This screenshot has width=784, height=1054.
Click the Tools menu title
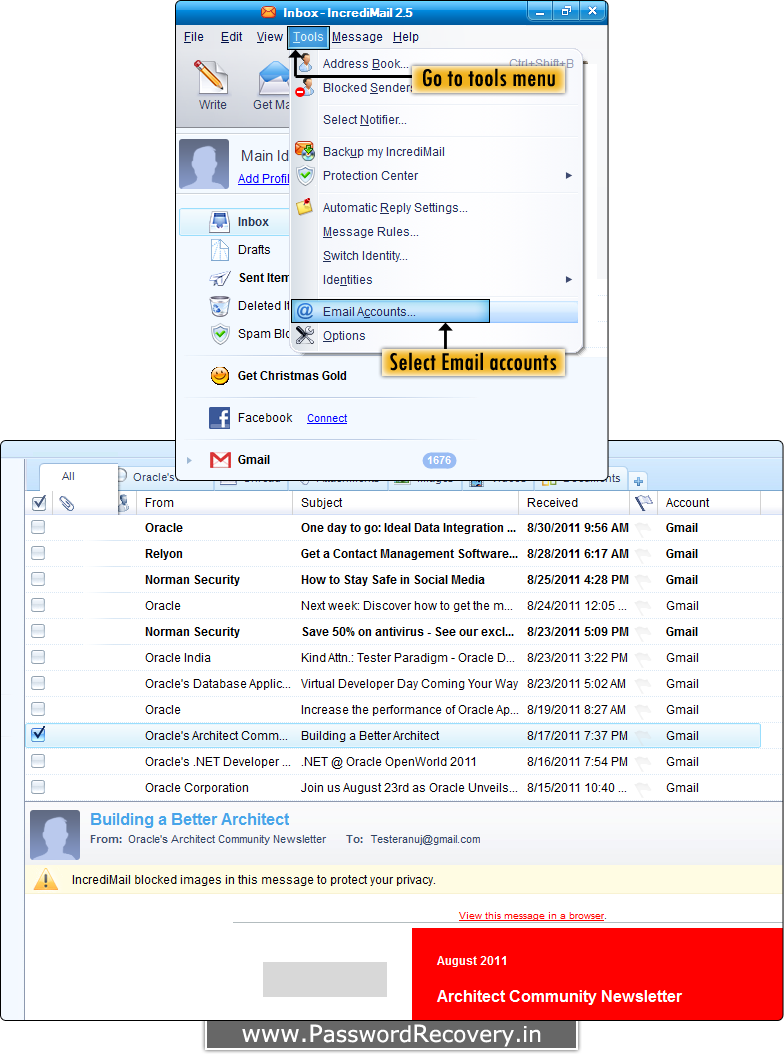[308, 37]
